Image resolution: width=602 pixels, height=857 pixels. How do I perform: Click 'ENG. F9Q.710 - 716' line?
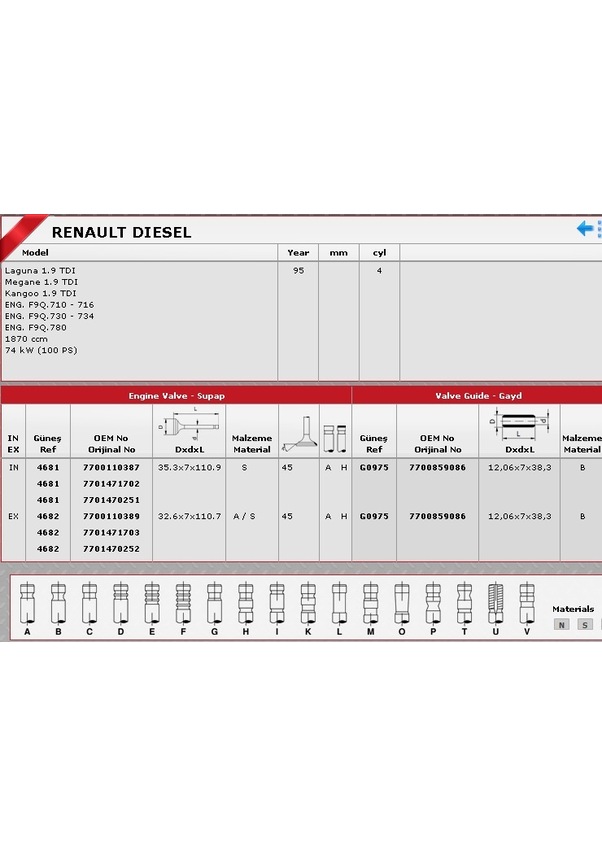coord(49,305)
